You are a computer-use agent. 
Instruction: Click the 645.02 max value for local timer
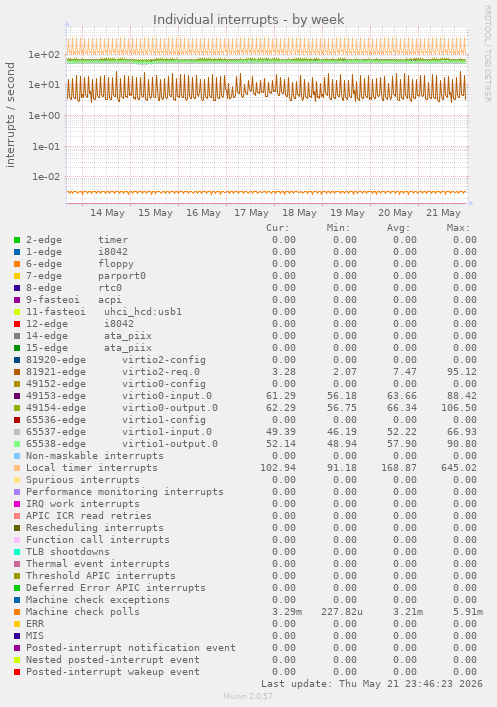(x=459, y=468)
